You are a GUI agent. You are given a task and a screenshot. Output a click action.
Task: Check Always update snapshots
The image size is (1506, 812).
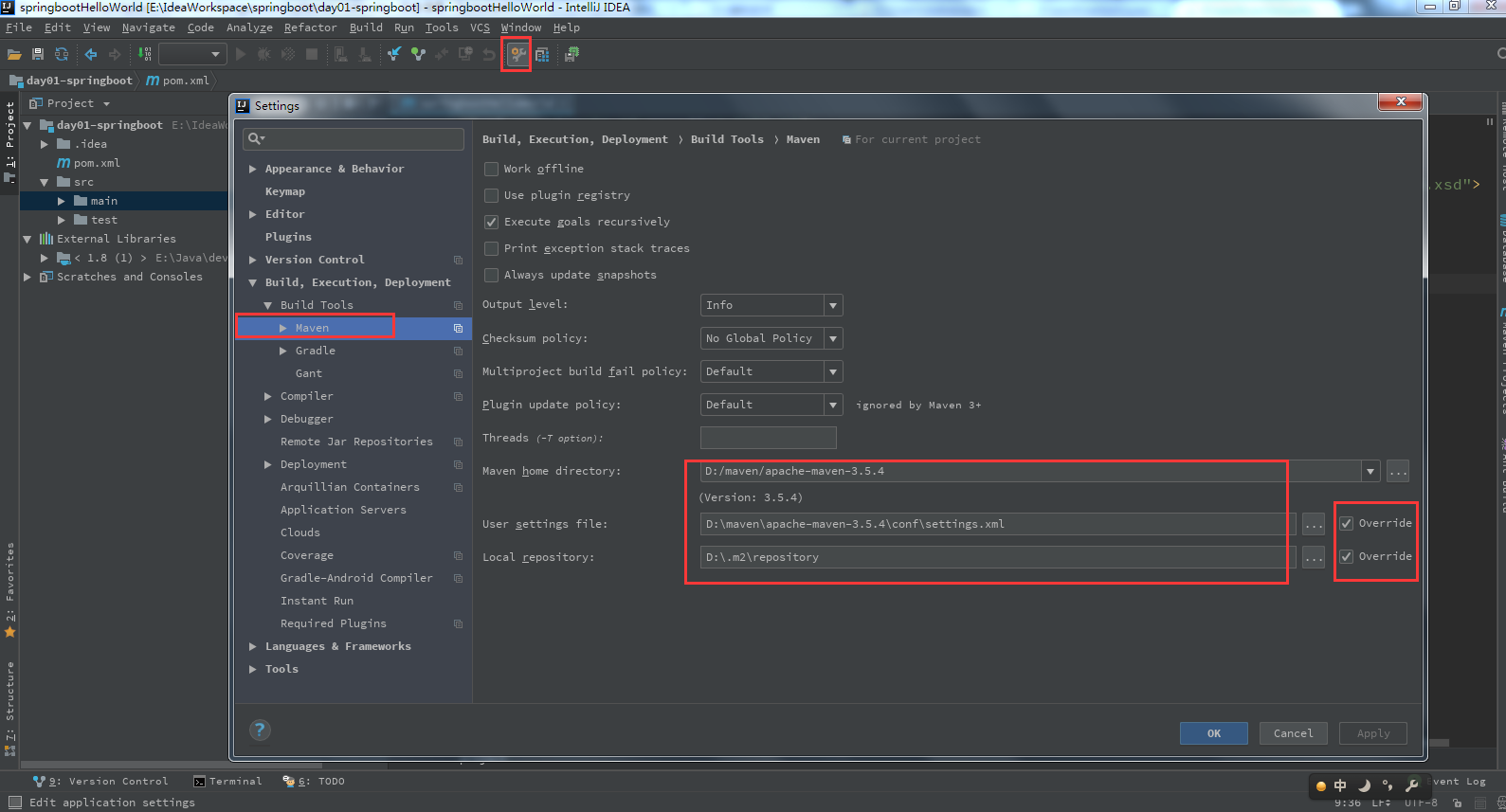[491, 275]
